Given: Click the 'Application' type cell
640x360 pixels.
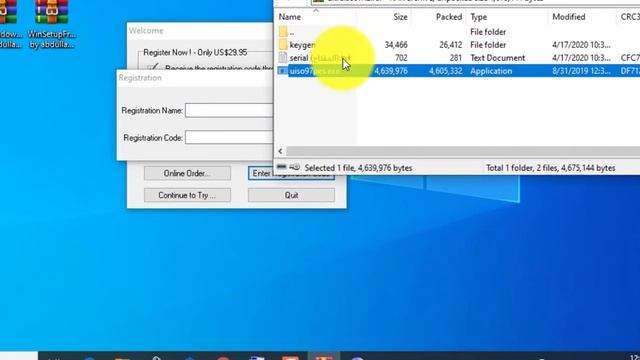Looking at the screenshot, I should pyautogui.click(x=491, y=71).
